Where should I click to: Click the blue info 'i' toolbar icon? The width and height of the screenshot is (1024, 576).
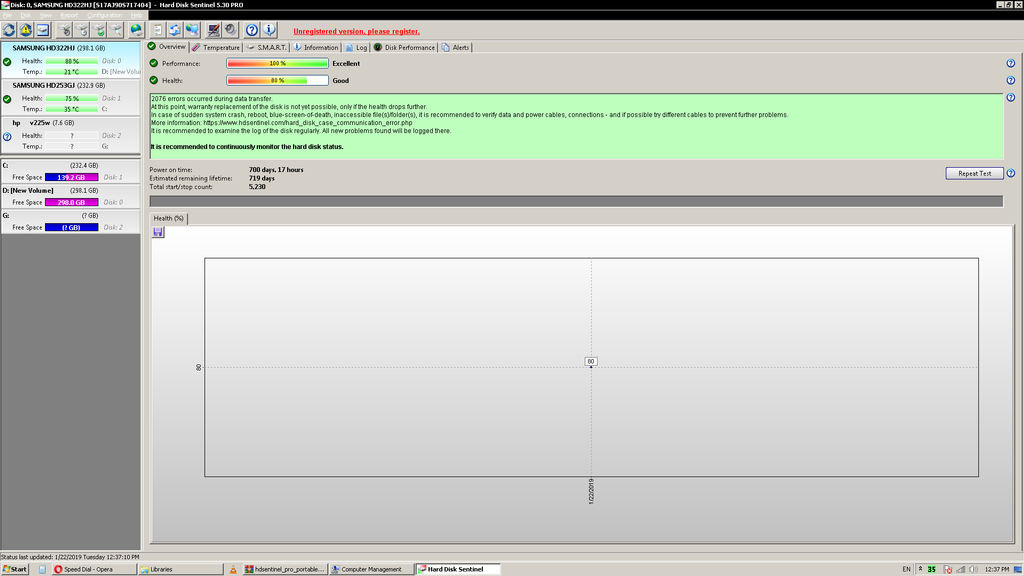click(269, 30)
